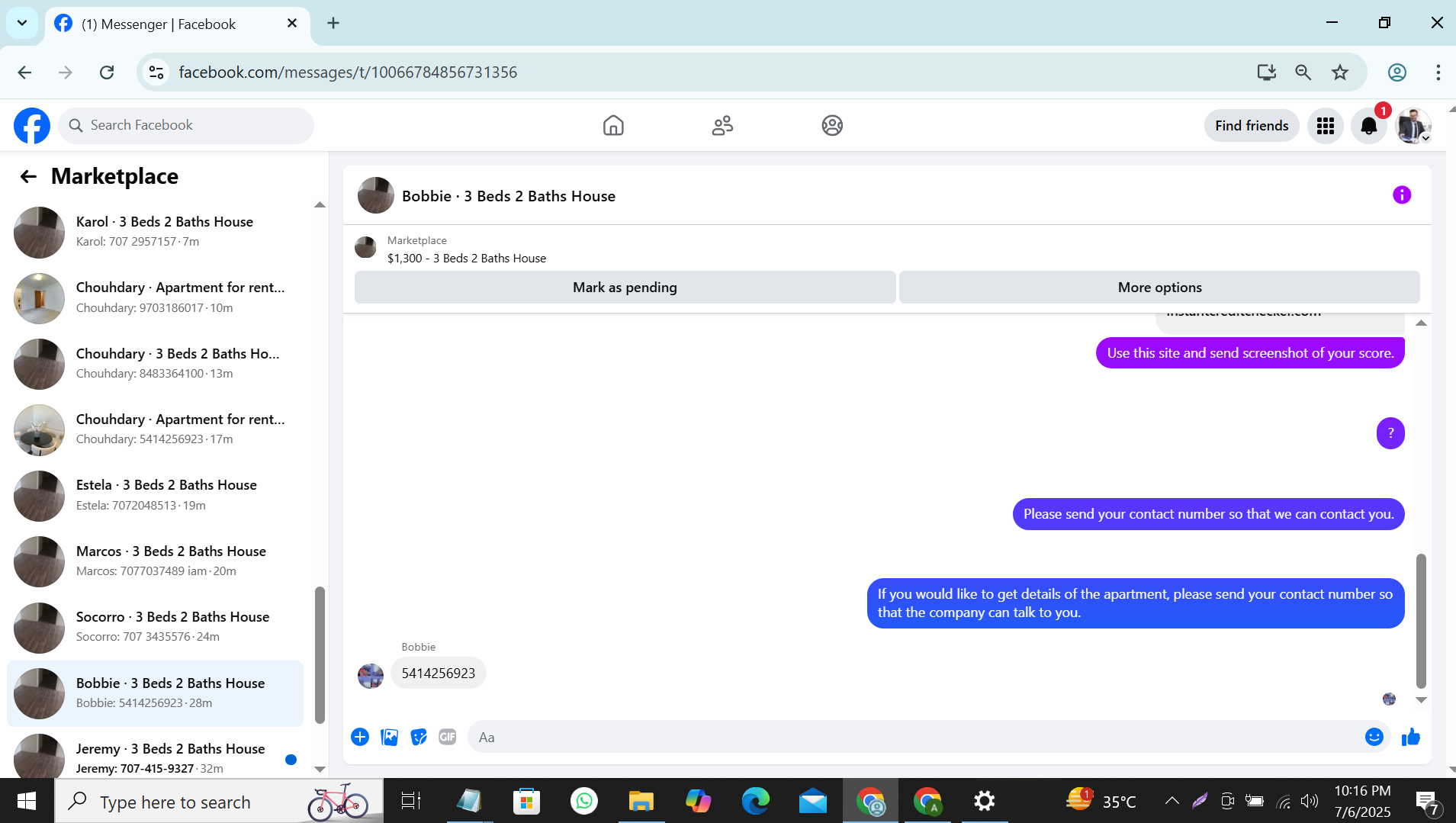Click Bobbie's message 5414256923
The width and height of the screenshot is (1456, 823).
tap(439, 674)
